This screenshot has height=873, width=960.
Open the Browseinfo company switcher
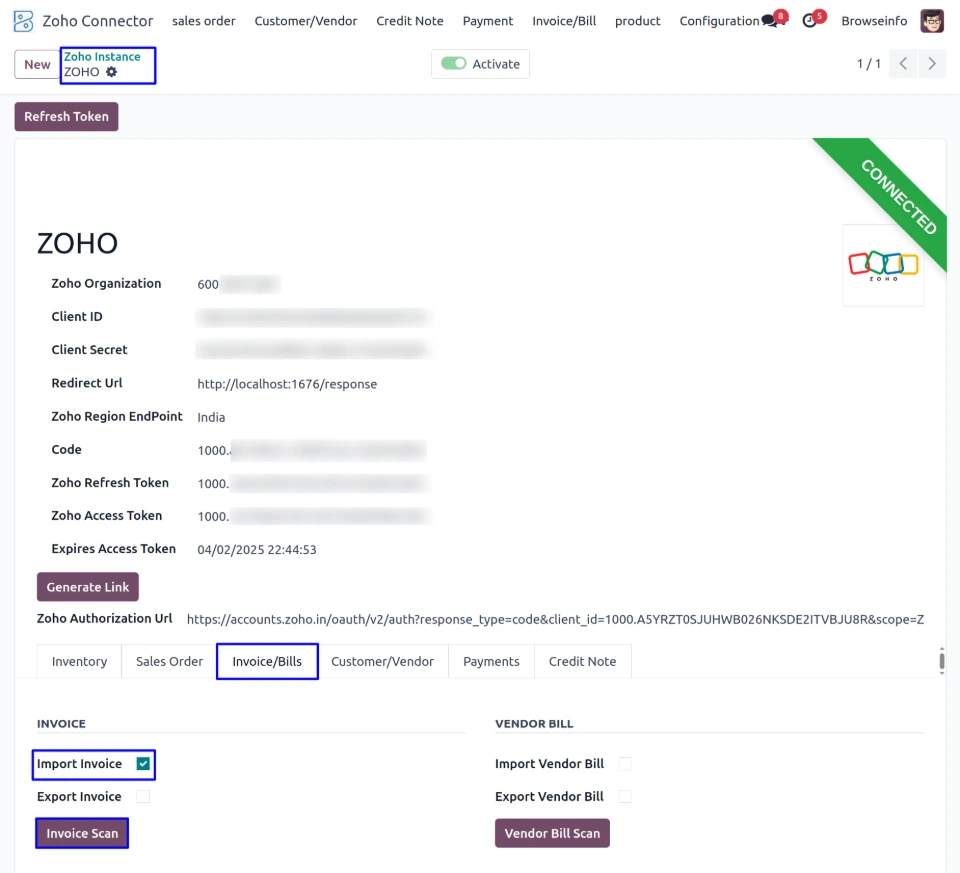[x=874, y=21]
